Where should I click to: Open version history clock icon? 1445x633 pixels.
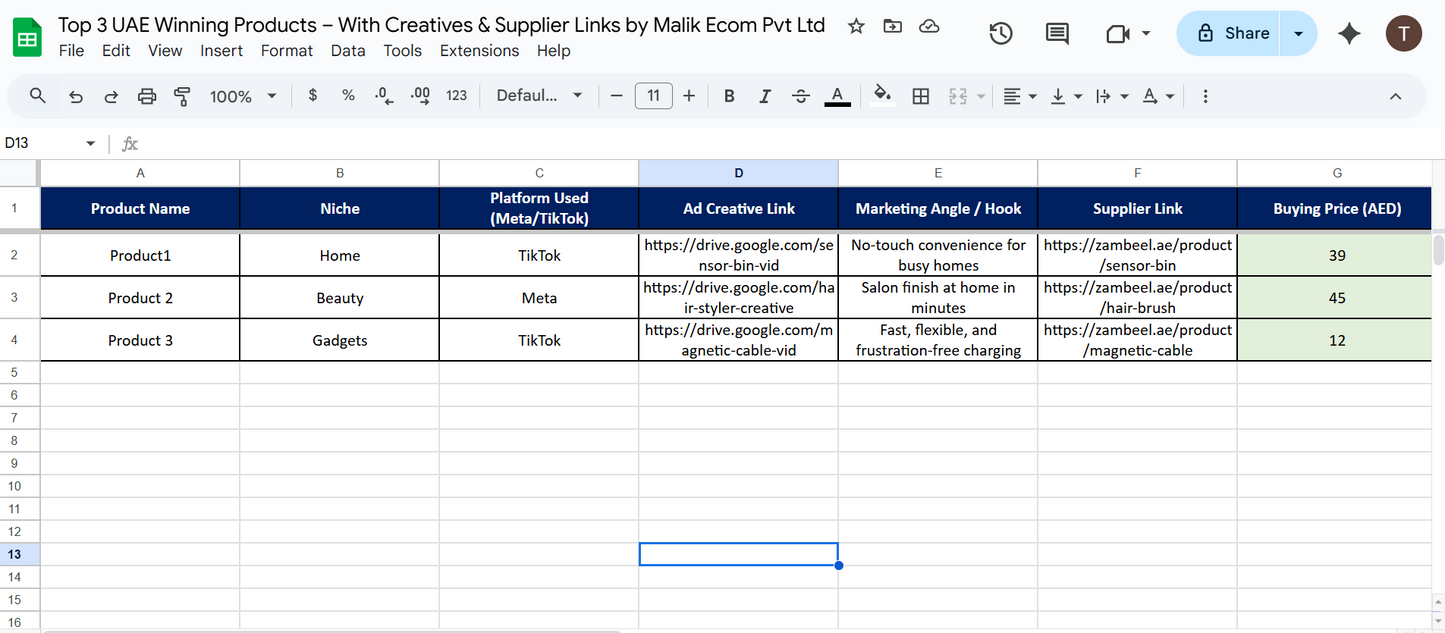1000,34
